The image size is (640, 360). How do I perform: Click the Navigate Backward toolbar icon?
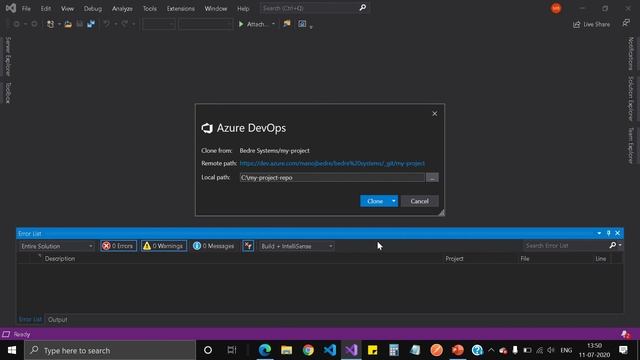pos(17,24)
